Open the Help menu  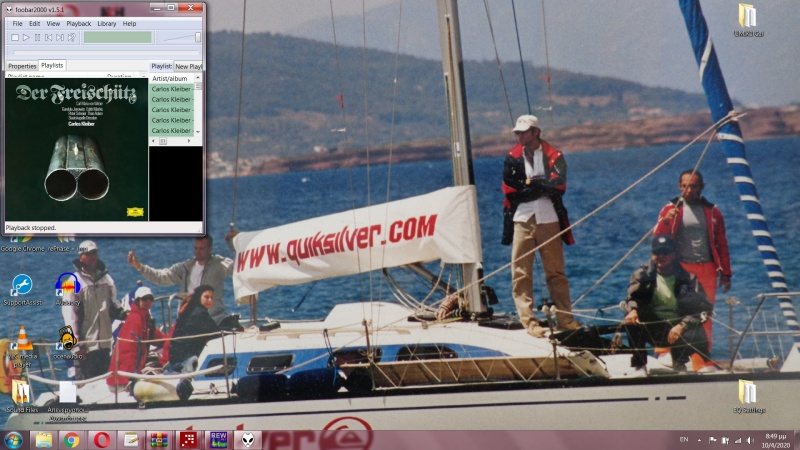pos(129,23)
